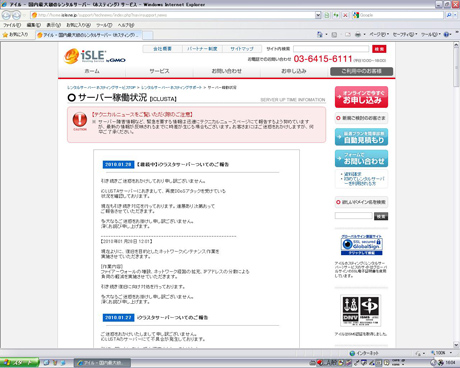This screenshot has width=460, height=368.
Task: Go to お申し込み navigation tab
Action: (294, 71)
